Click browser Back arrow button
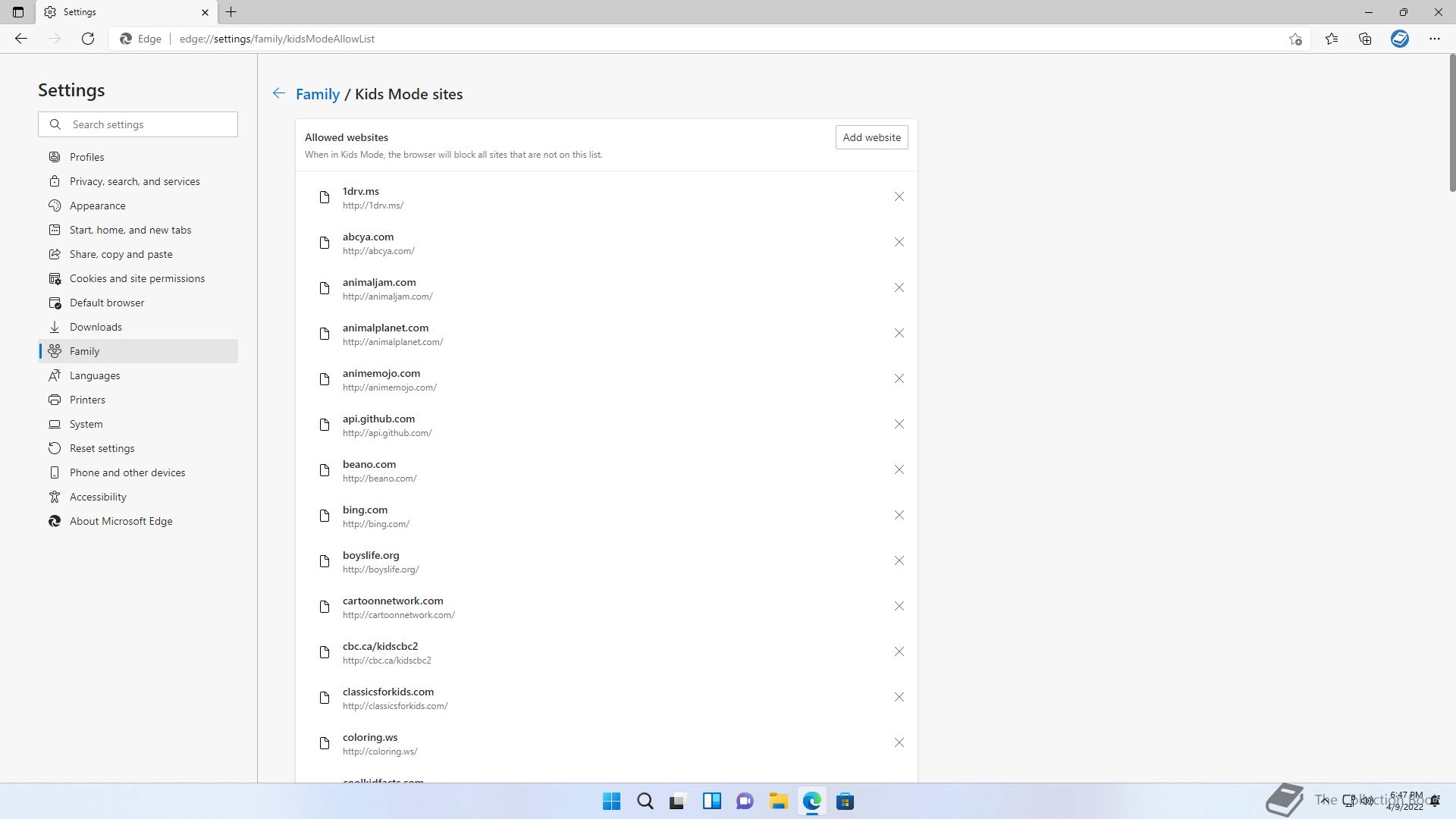 [21, 39]
